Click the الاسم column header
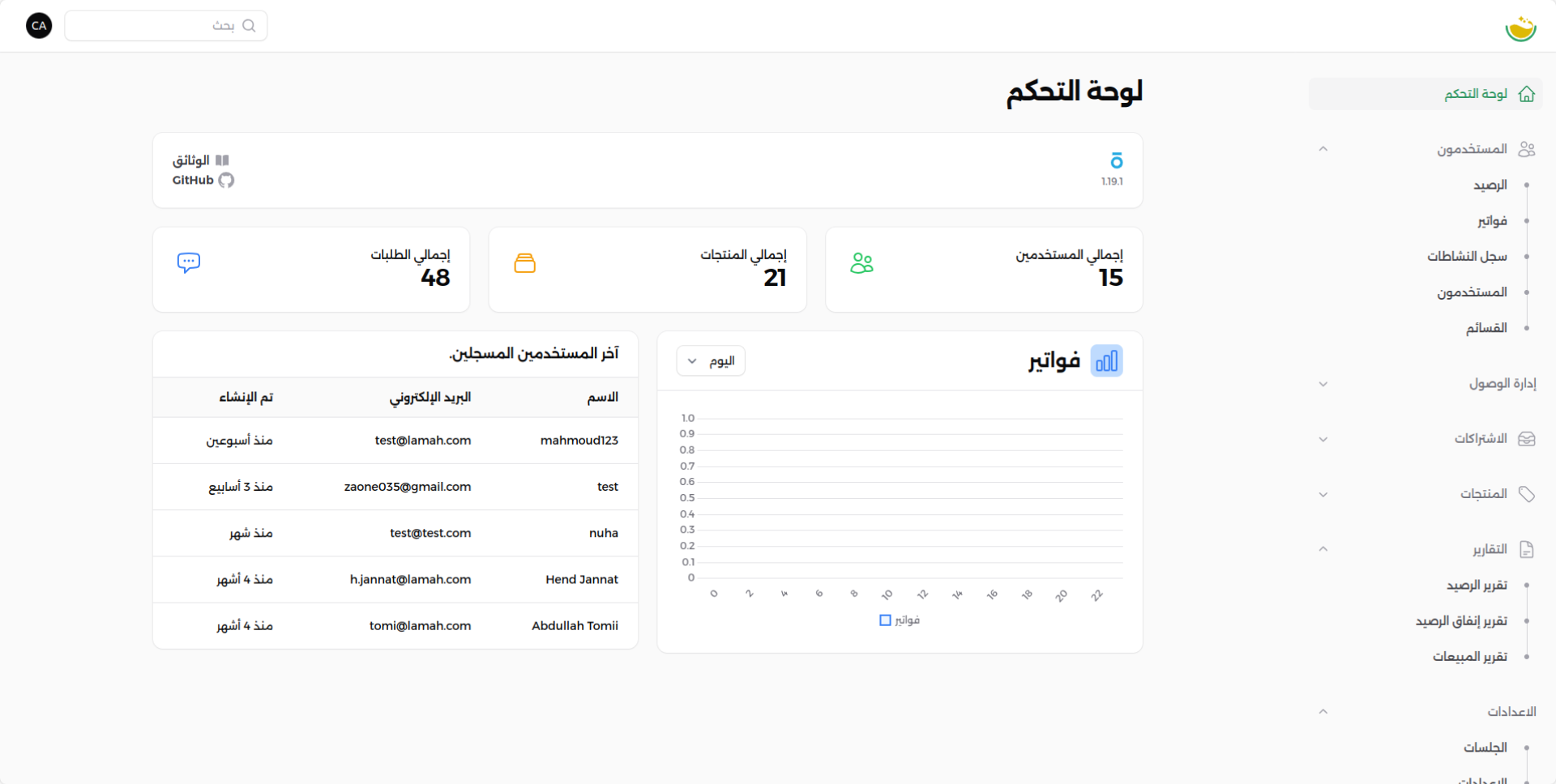 (603, 398)
